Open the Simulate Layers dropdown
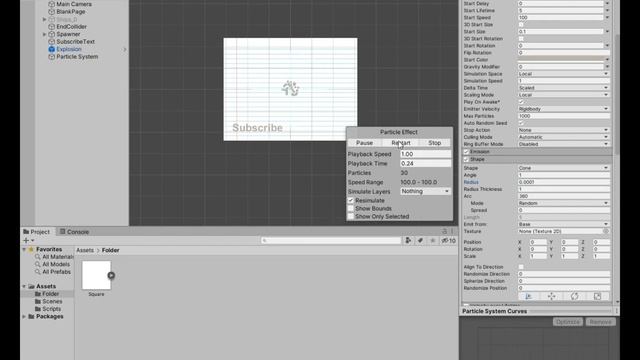640x360 pixels. (x=425, y=191)
